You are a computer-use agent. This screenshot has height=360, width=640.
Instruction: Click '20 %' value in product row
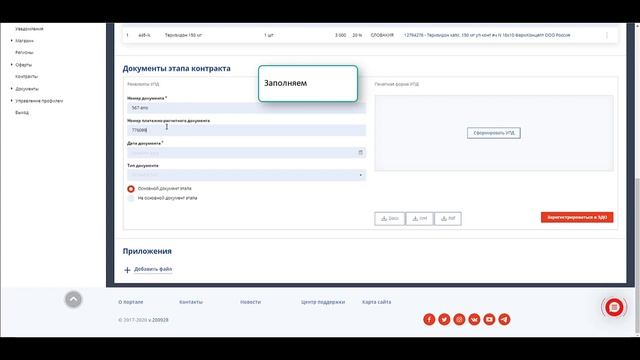click(357, 35)
